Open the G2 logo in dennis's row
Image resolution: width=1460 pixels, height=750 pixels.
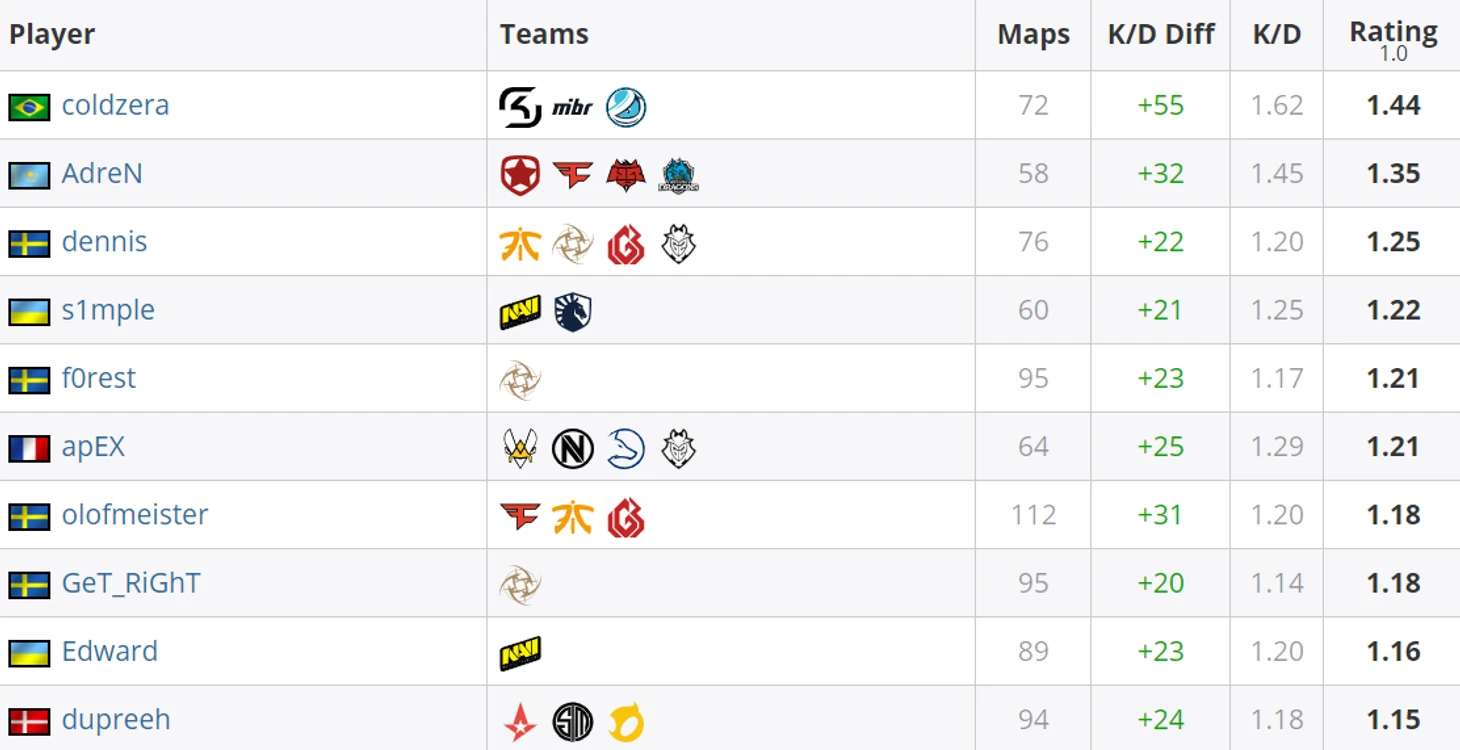[679, 243]
